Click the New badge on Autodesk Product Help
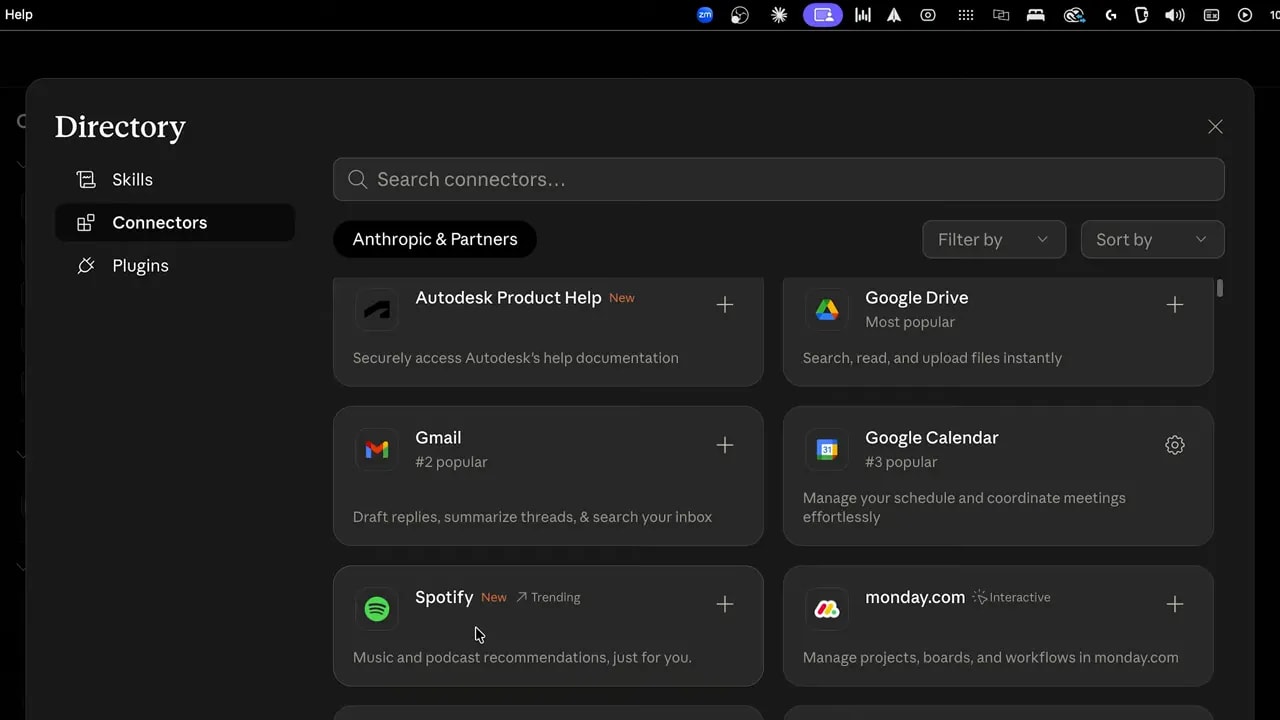The height and width of the screenshot is (720, 1280). point(622,298)
